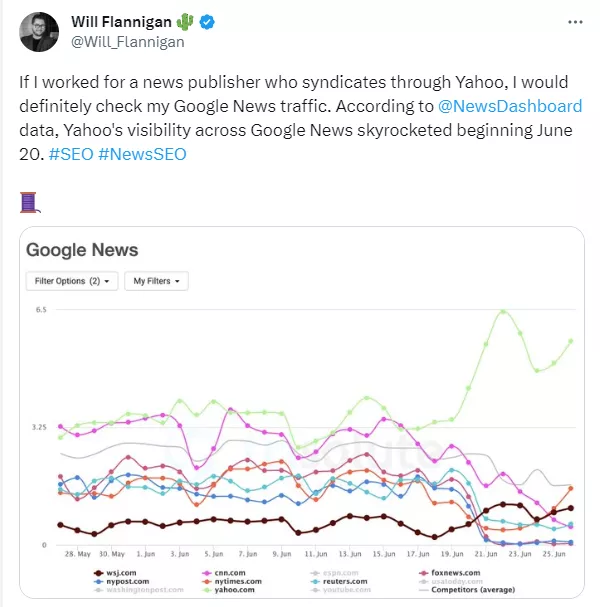Screen dimensions: 600x607
Task: Click the purple thread spool emoji
Action: pyautogui.click(x=30, y=202)
